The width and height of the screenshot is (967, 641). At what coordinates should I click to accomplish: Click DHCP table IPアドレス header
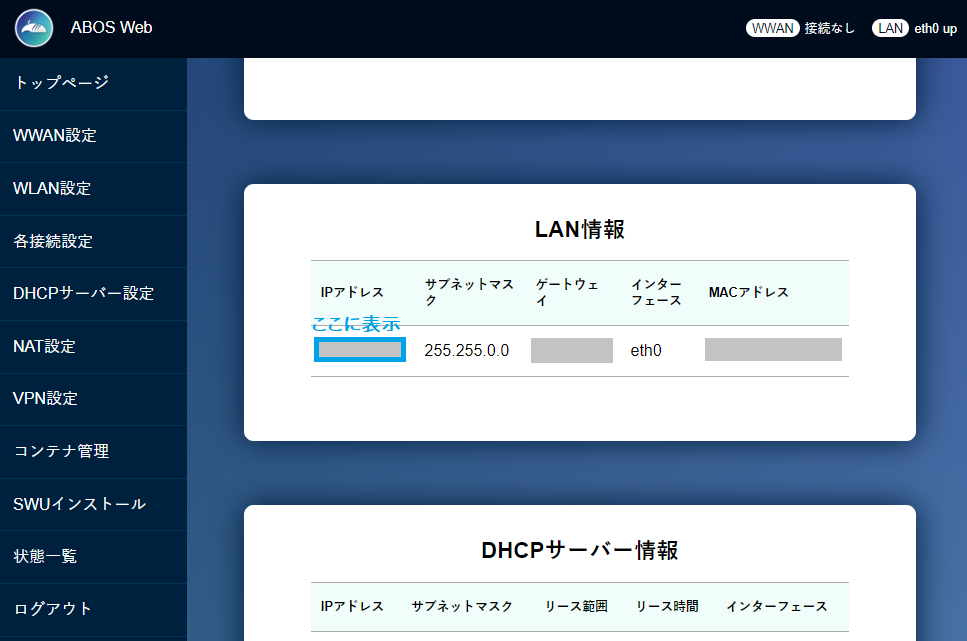coord(352,606)
